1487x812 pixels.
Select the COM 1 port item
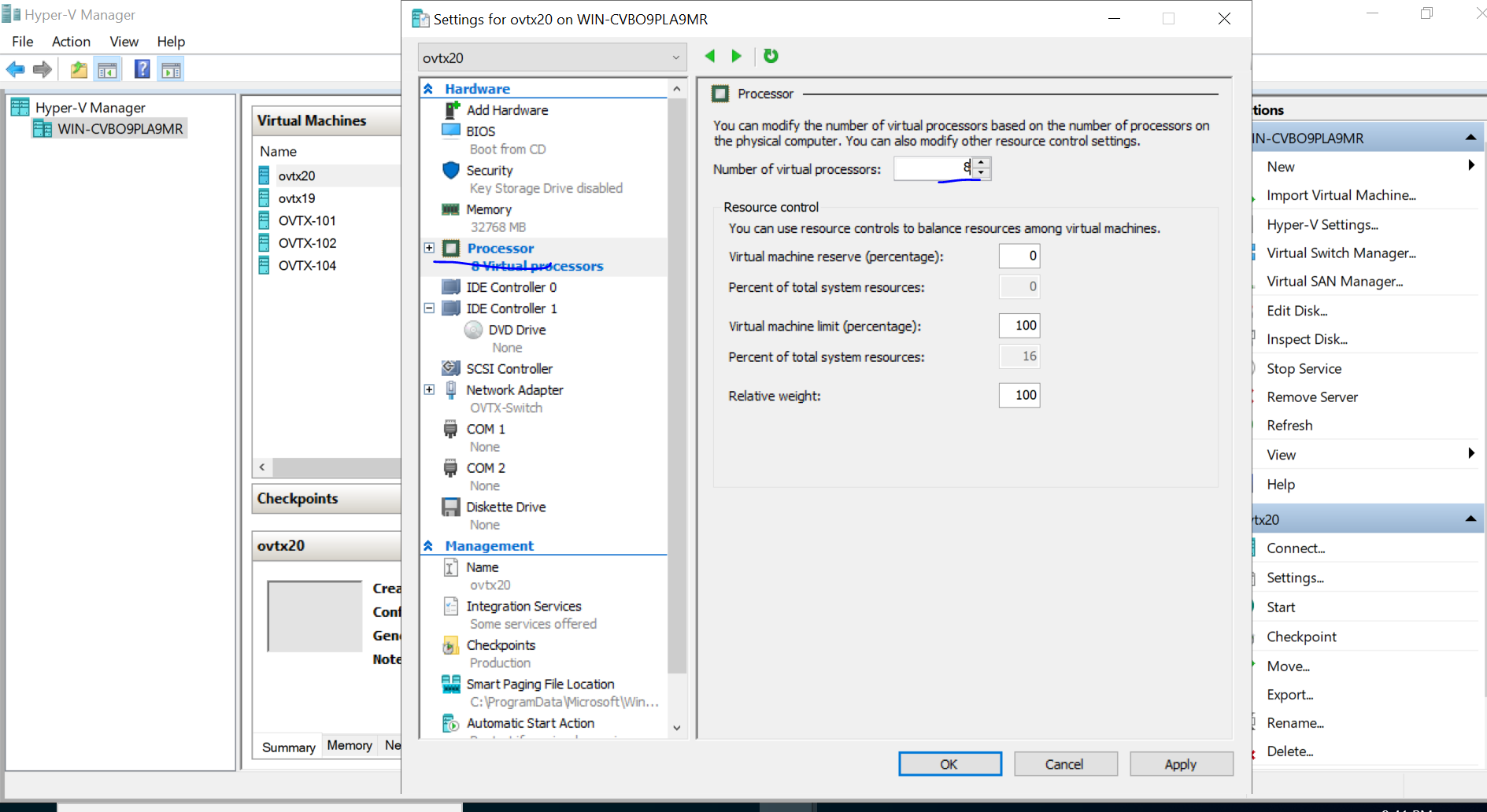click(486, 429)
